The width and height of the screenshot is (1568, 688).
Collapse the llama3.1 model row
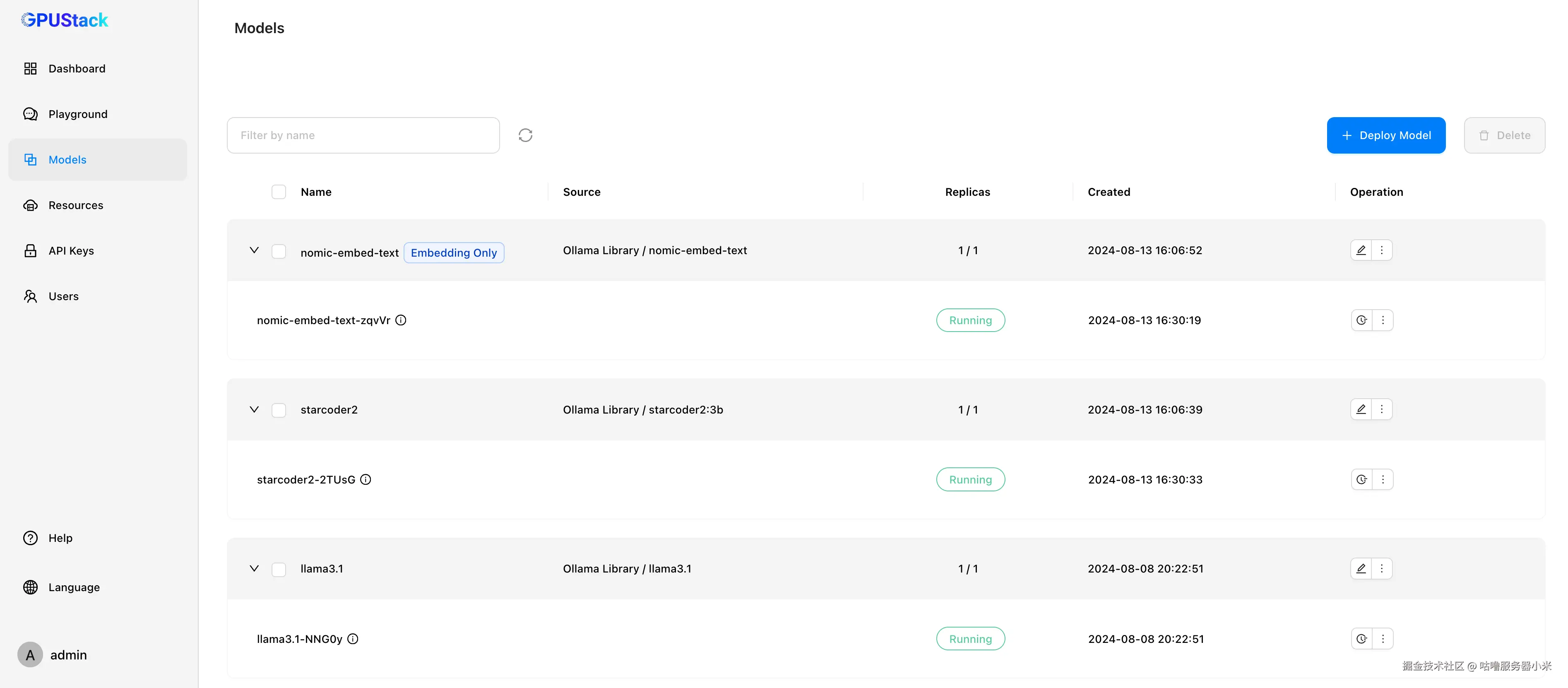[255, 569]
